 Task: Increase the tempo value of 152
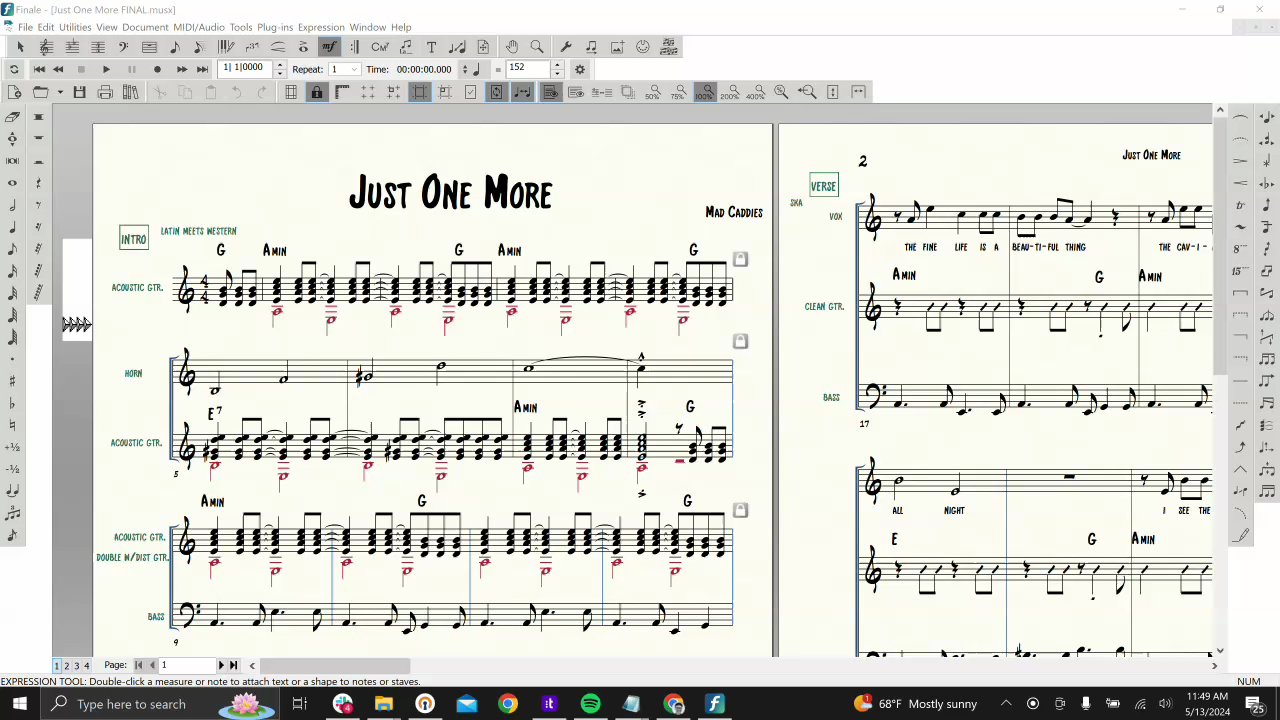(558, 65)
